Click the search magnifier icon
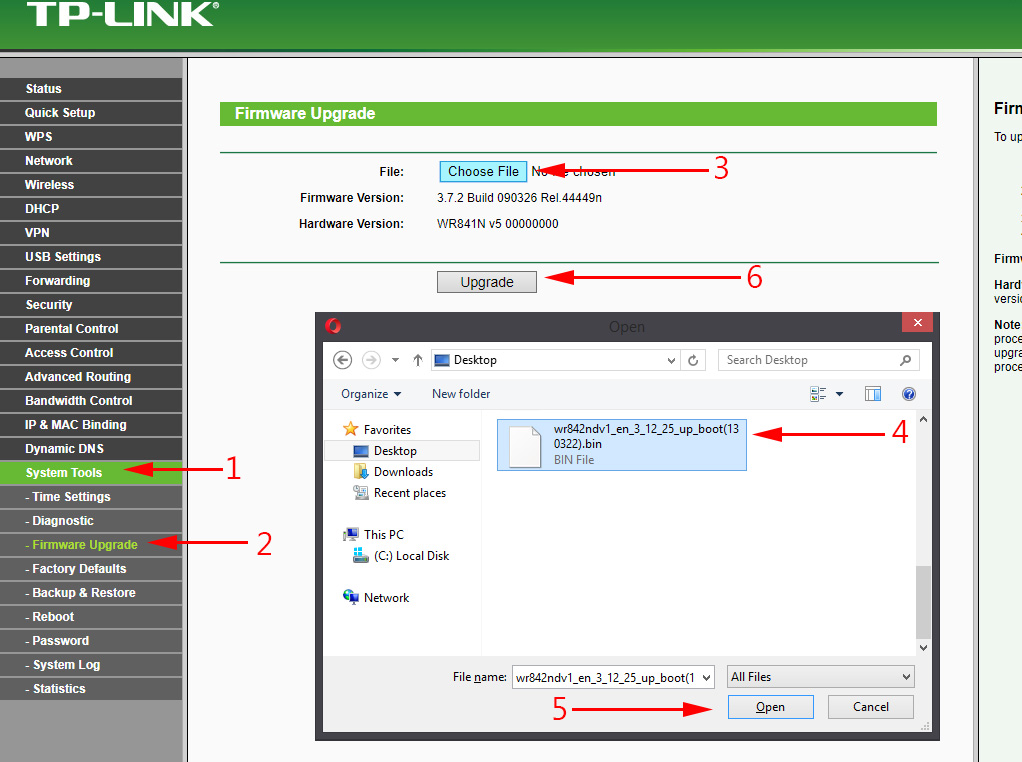This screenshot has width=1022, height=762. point(905,360)
